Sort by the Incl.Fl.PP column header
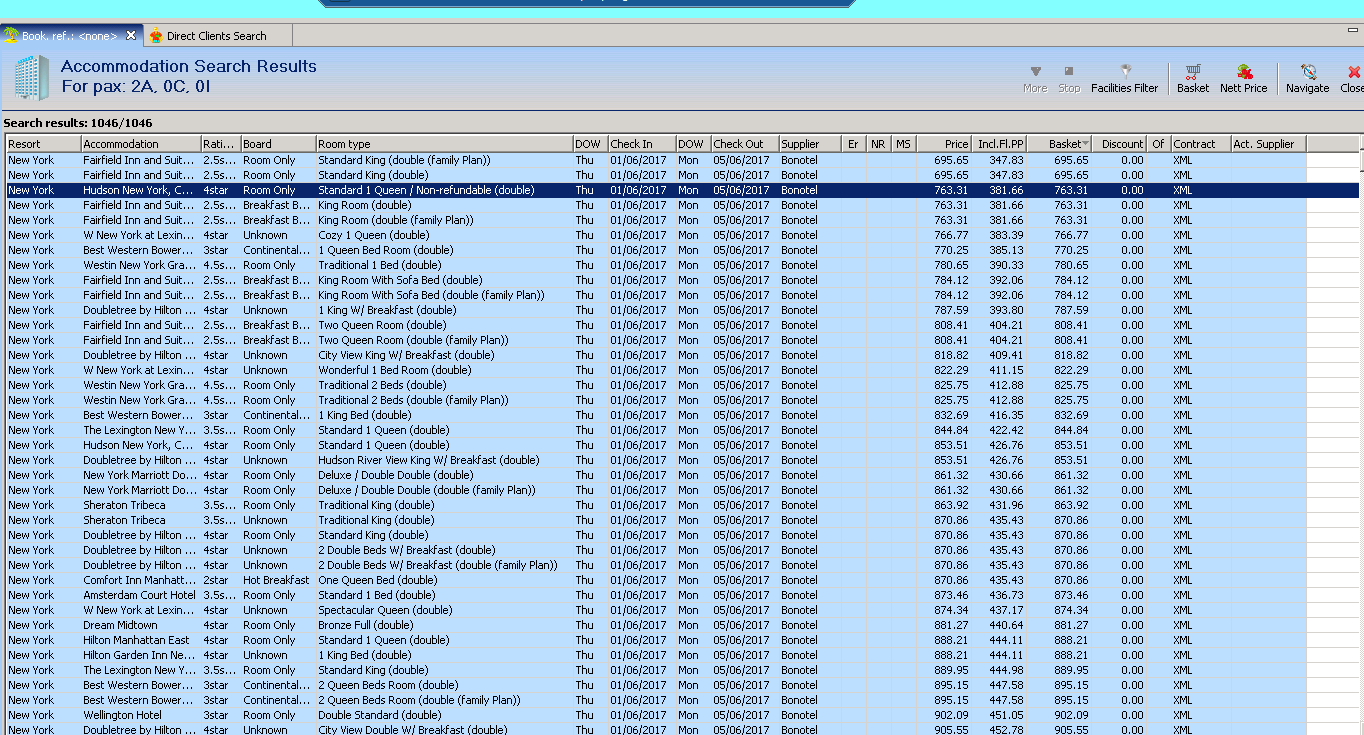Viewport: 1364px width, 735px height. coord(1000,144)
